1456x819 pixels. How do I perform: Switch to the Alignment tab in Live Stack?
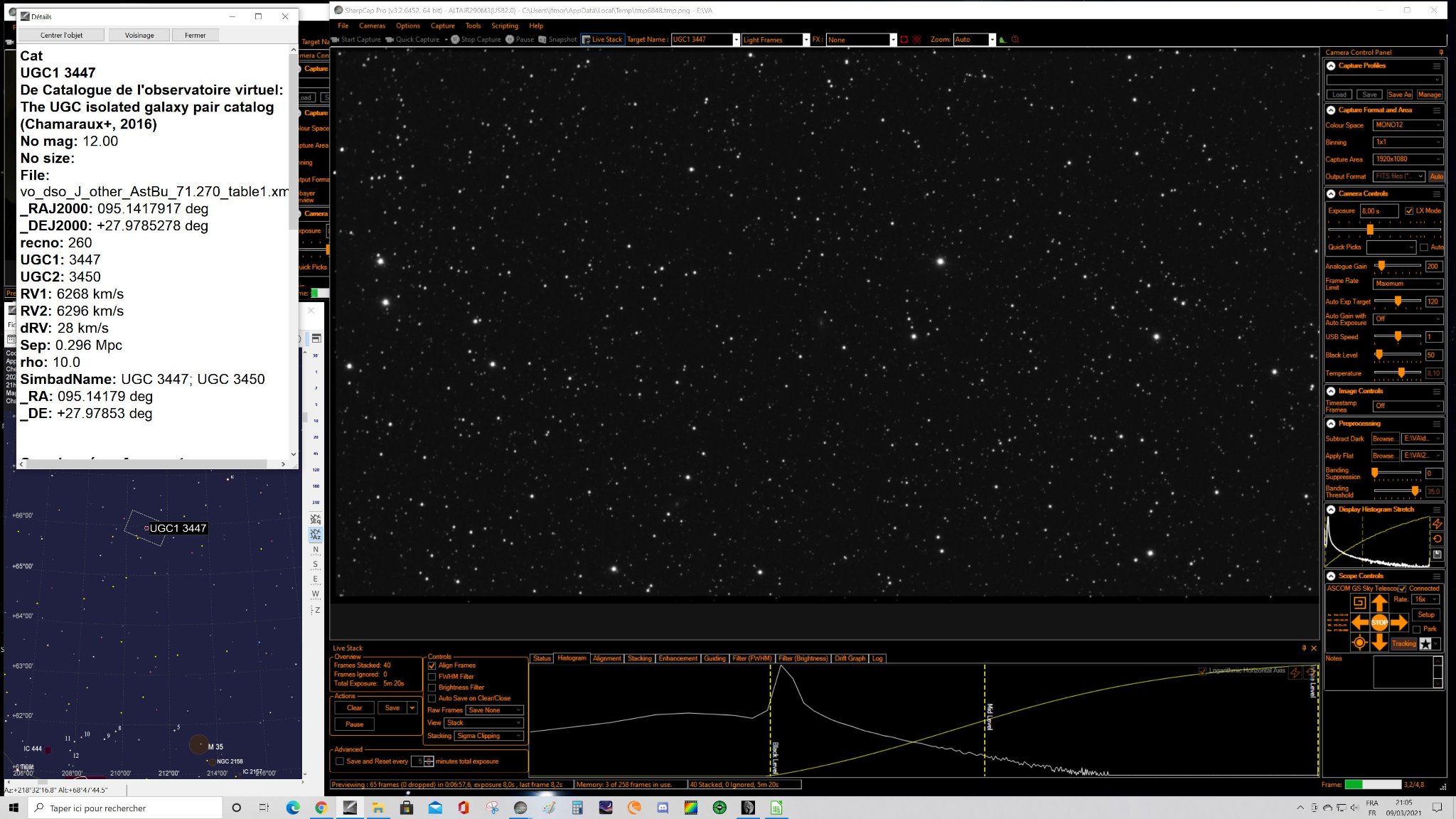[x=606, y=658]
